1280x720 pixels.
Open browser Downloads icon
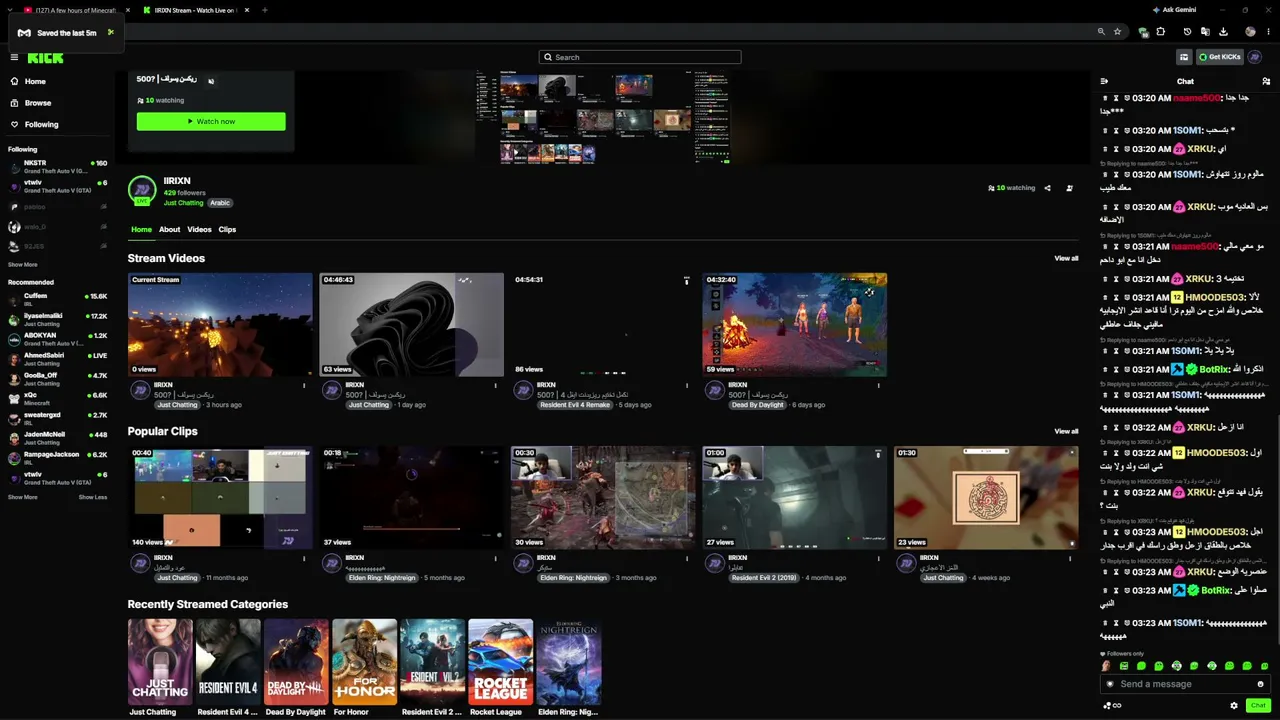click(1223, 32)
